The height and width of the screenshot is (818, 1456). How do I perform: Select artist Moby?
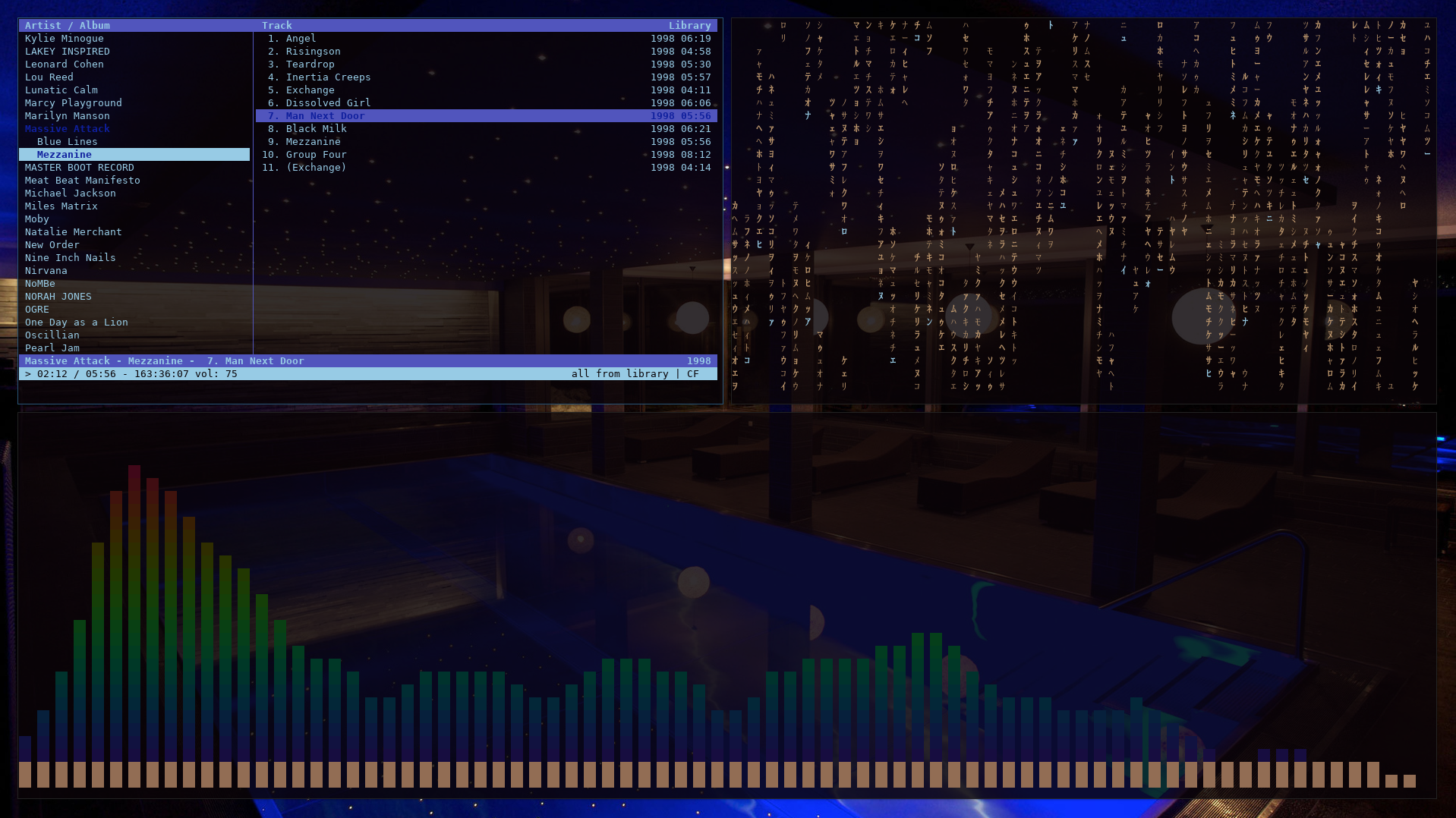pos(36,219)
